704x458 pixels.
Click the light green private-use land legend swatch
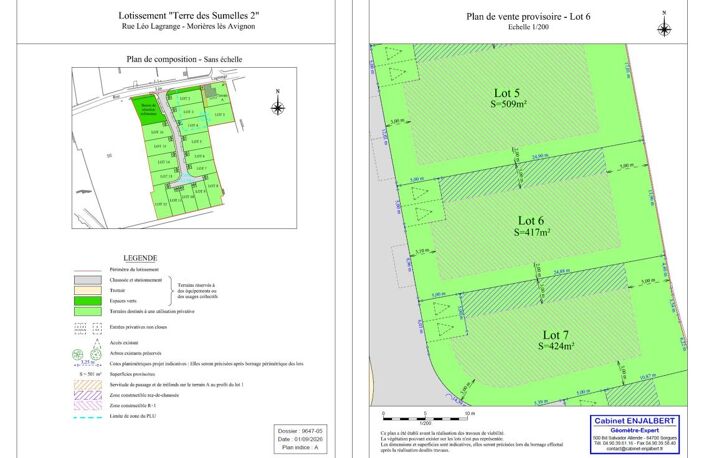coord(88,311)
